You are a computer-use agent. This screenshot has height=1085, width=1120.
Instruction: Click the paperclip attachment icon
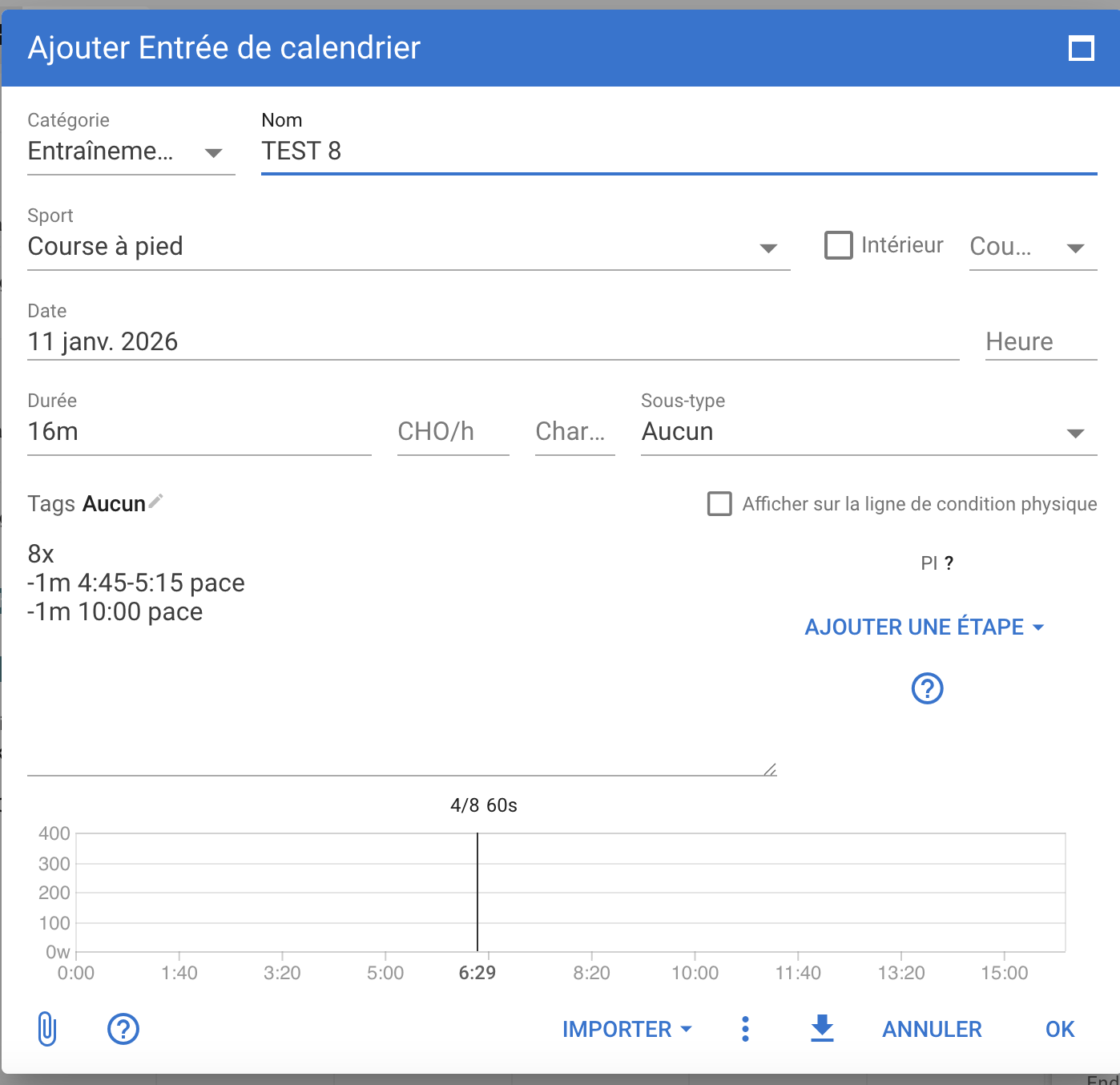(x=47, y=1029)
